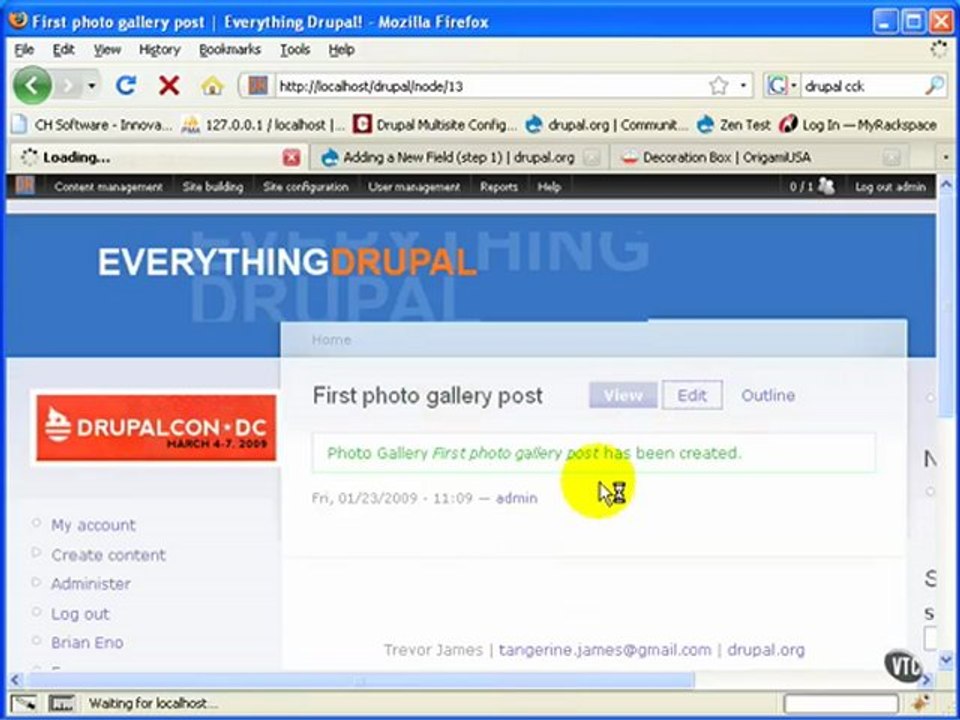Switch to the Adding a New Field tab
Image resolution: width=960 pixels, height=720 pixels.
[x=459, y=158]
